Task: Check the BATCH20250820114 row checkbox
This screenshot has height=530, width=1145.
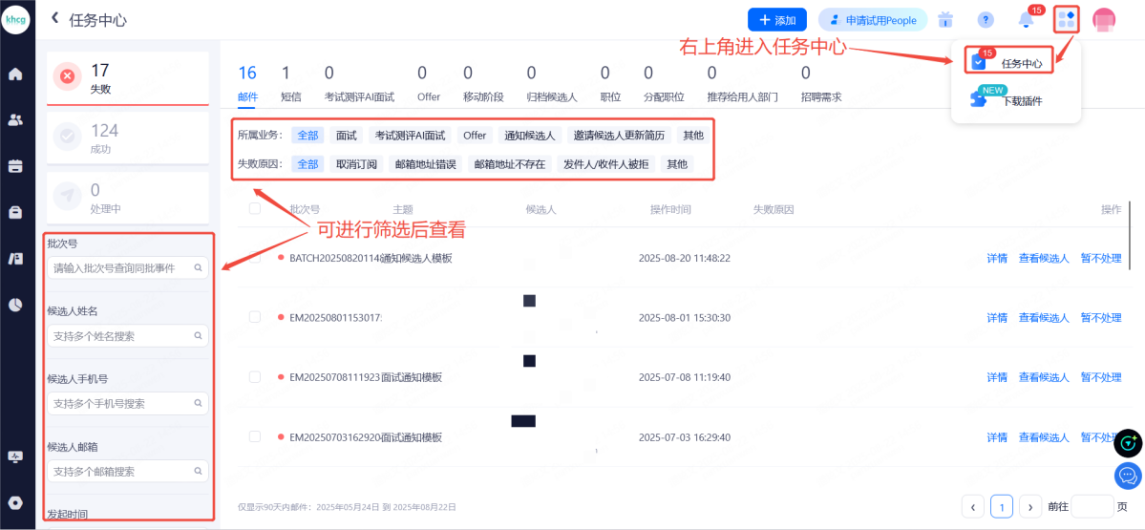Action: pos(255,258)
